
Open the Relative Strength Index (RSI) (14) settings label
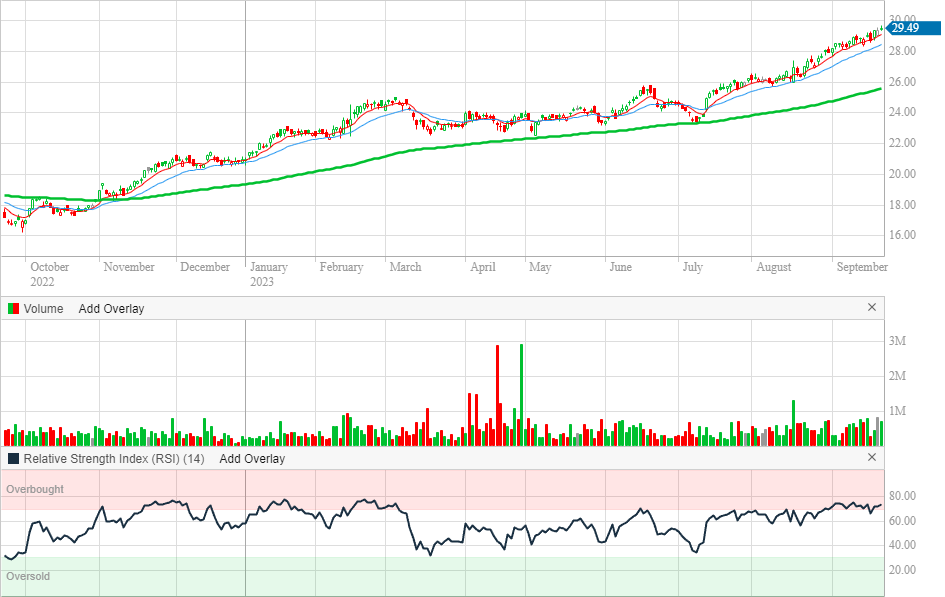point(114,459)
